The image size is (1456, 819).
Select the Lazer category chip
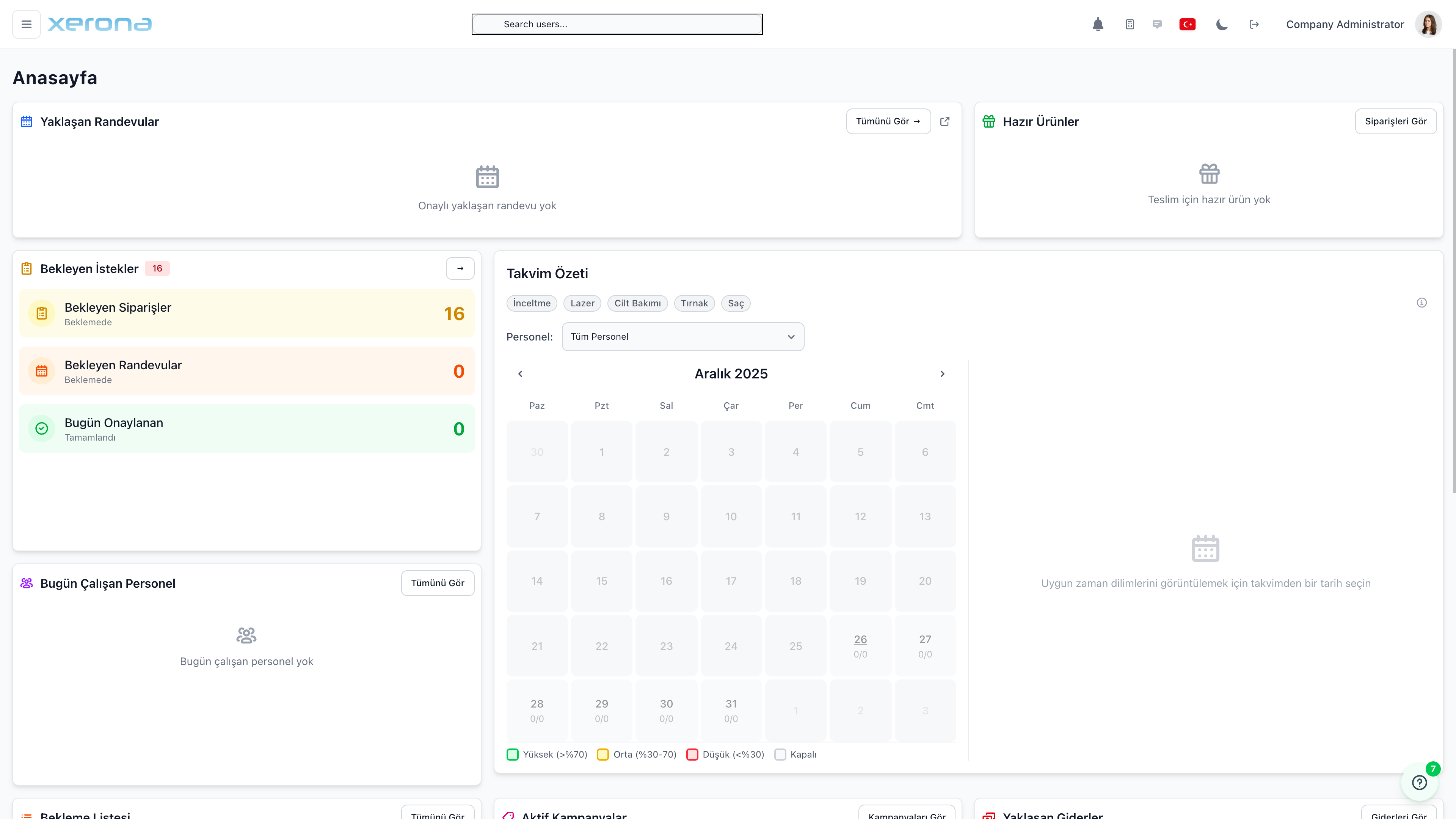[x=582, y=303]
